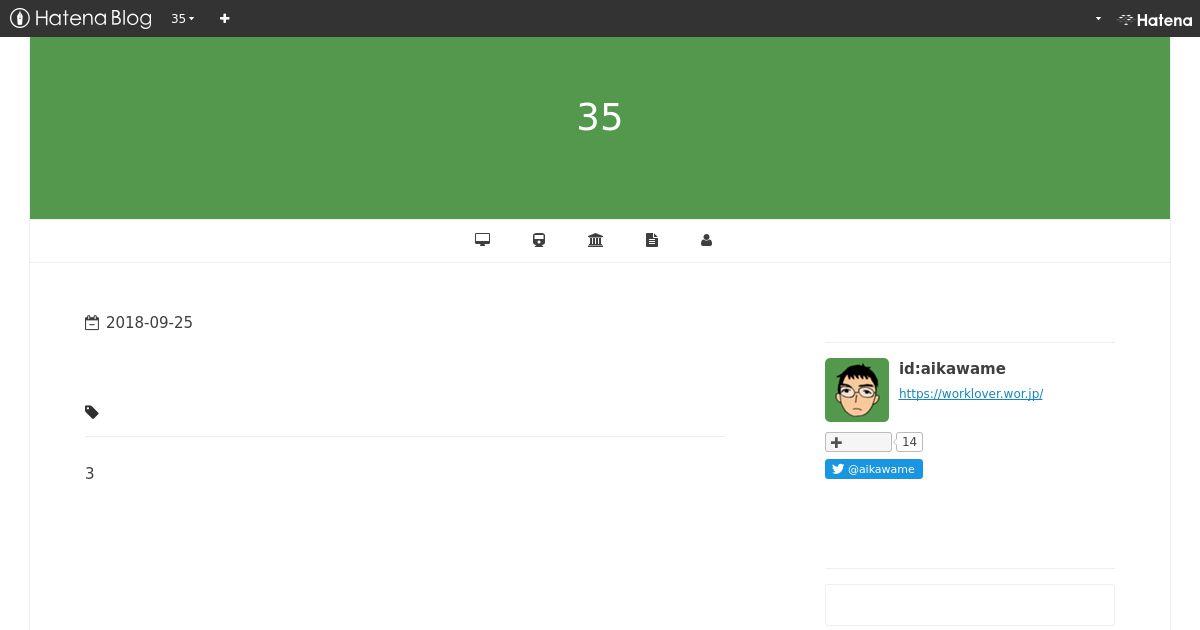Click the aikawame profile avatar image
Viewport: 1200px width, 630px height.
coord(857,390)
